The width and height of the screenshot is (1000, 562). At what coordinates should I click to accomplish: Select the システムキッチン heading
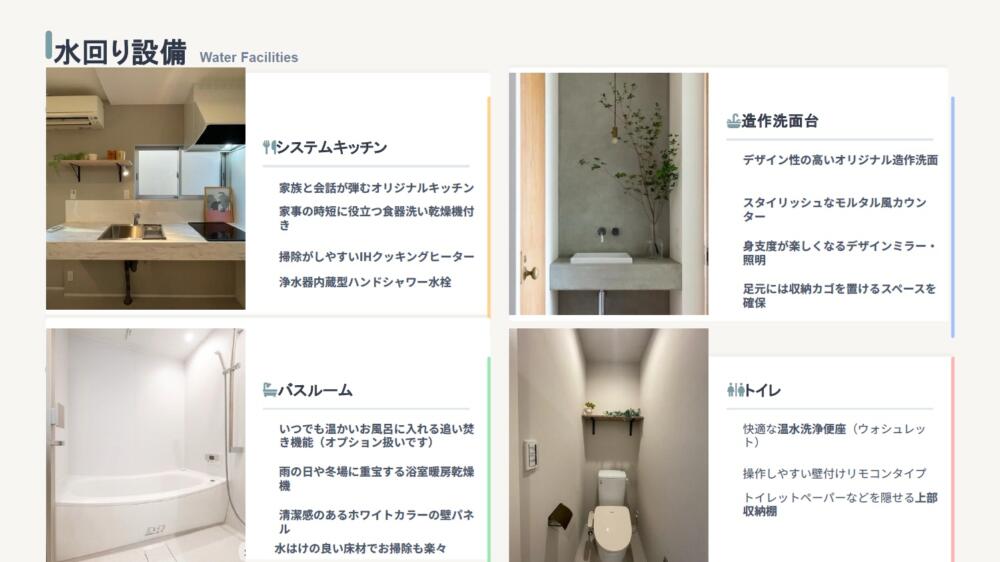point(332,147)
